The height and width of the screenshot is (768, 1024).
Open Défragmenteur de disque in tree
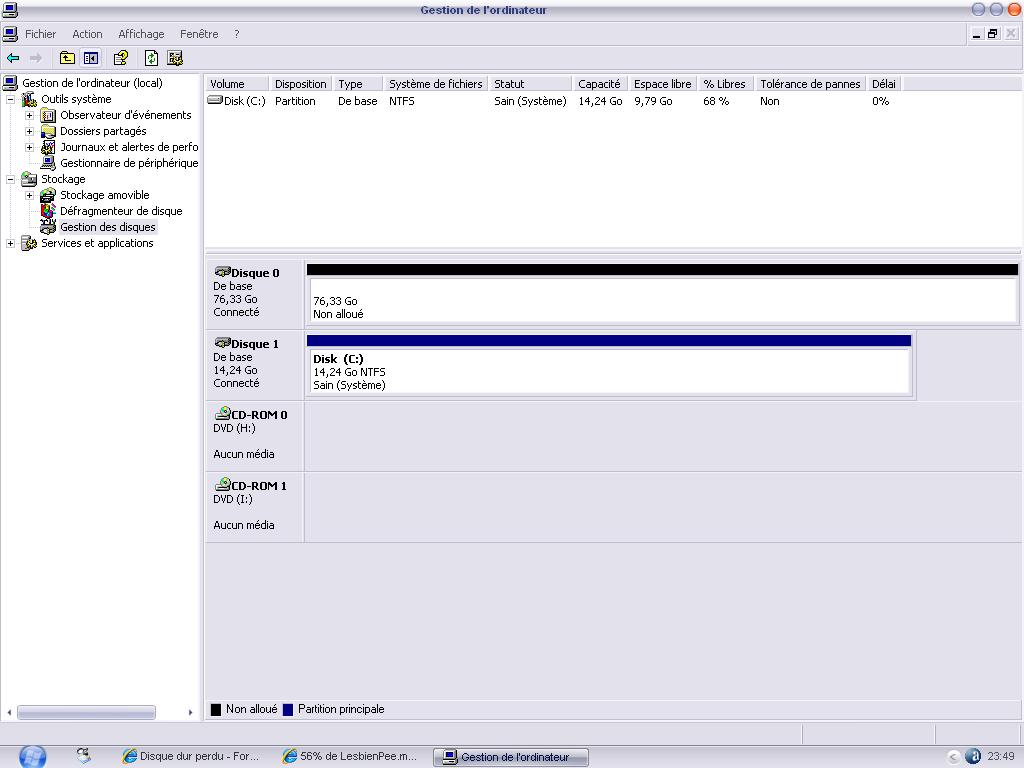click(120, 211)
